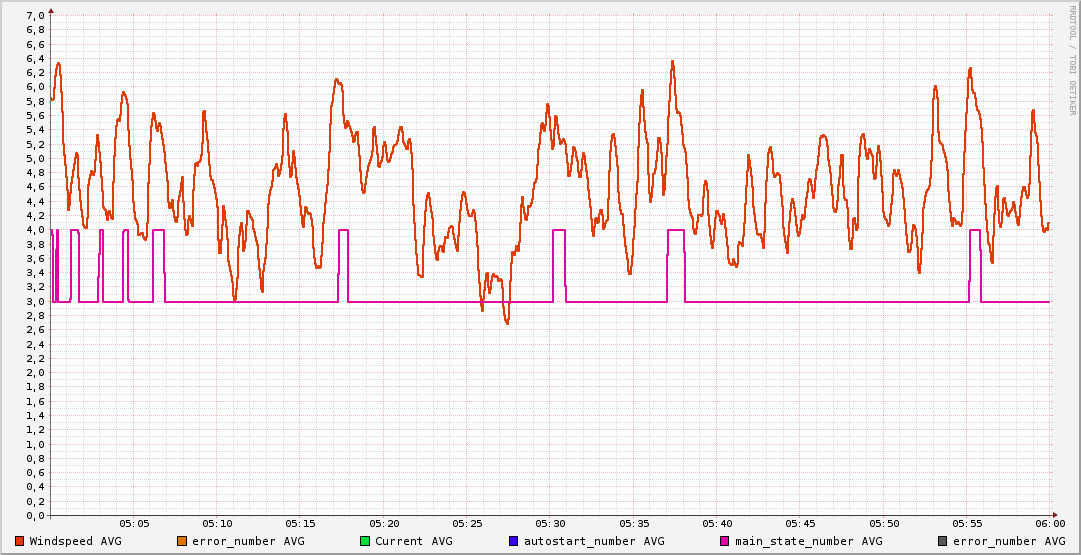Select the Current AVG legend label
Image resolution: width=1081 pixels, height=555 pixels.
click(x=413, y=541)
